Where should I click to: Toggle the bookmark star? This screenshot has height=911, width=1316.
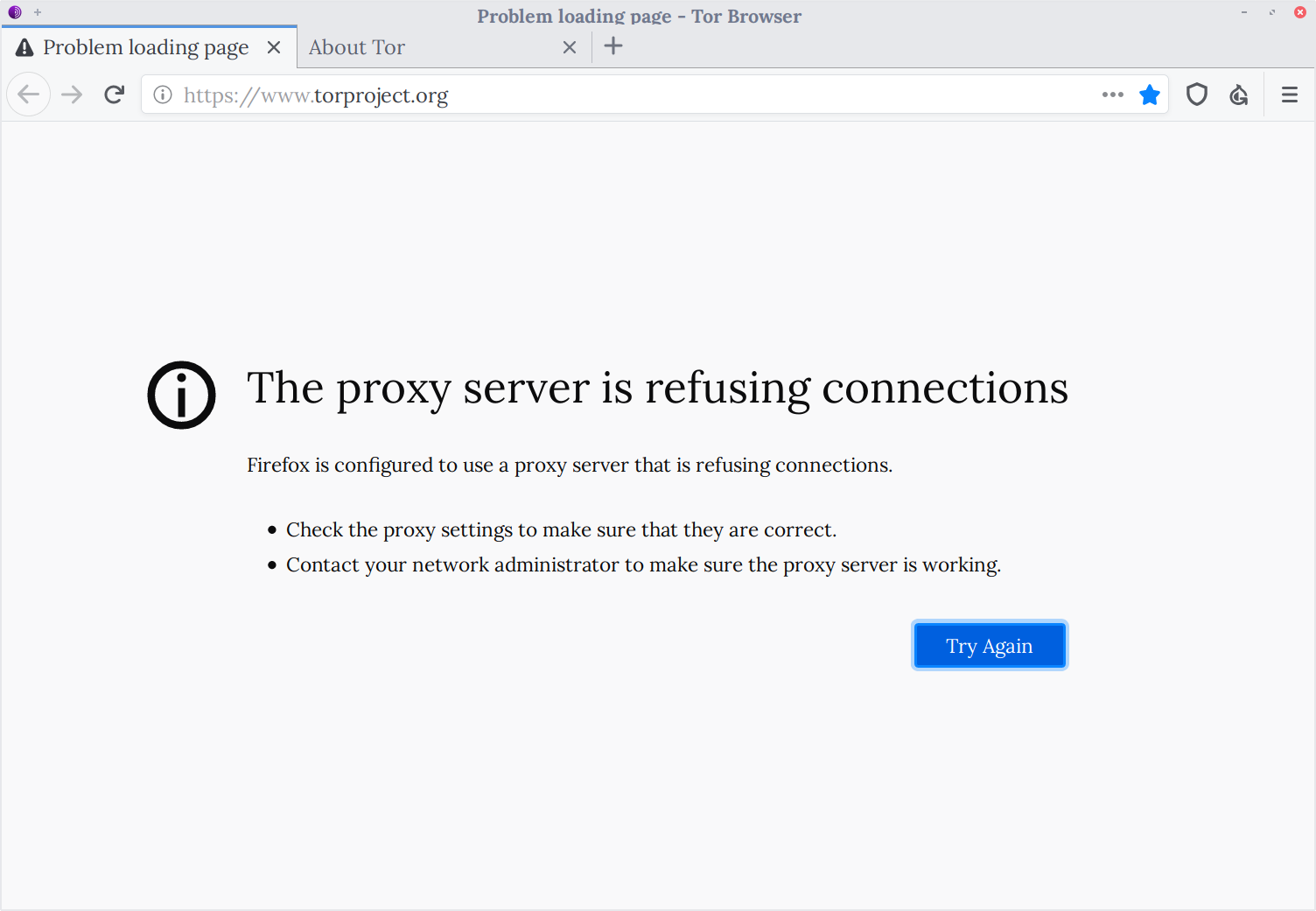[1150, 95]
